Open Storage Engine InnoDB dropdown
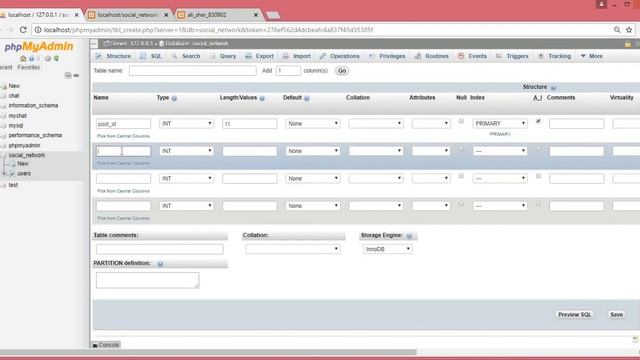640x360 pixels. (388, 249)
